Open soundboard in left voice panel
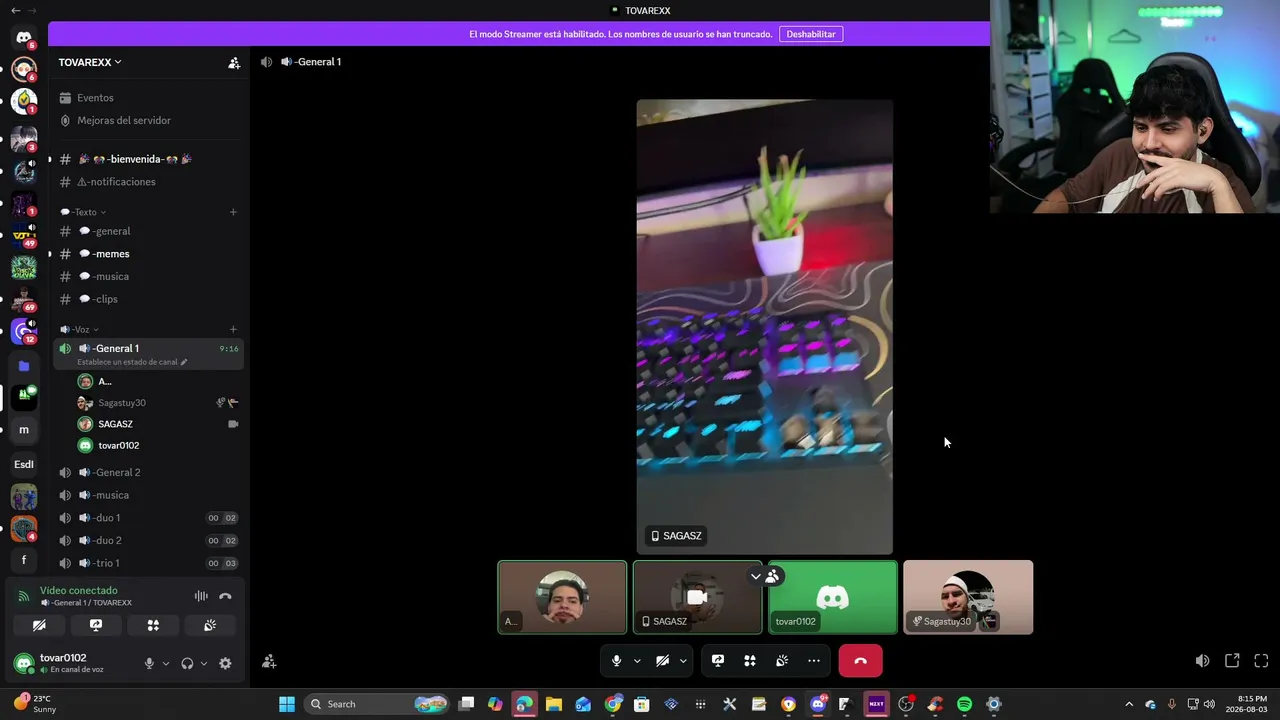This screenshot has width=1280, height=720. point(210,625)
